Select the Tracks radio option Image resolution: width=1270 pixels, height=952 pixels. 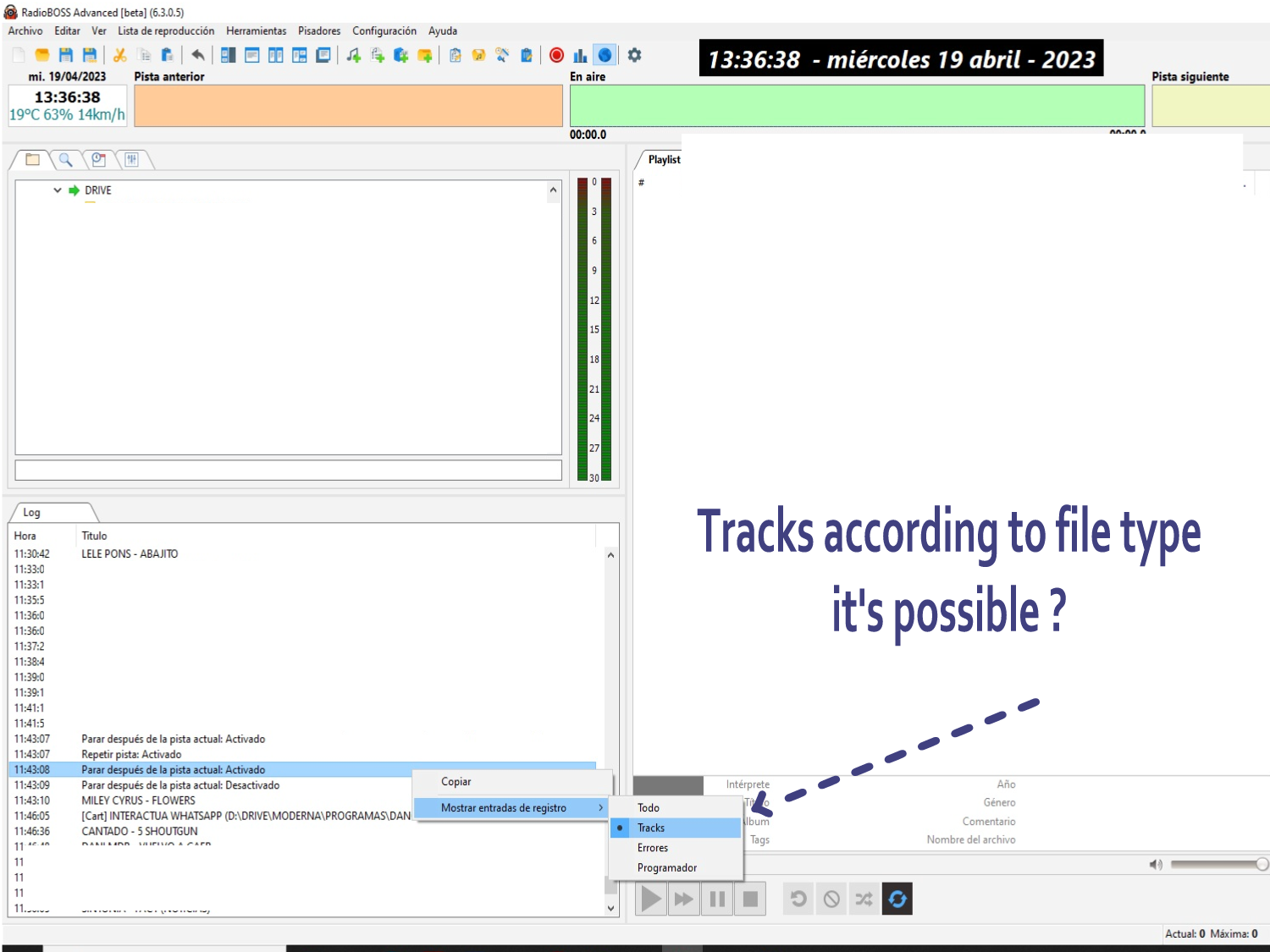click(650, 828)
